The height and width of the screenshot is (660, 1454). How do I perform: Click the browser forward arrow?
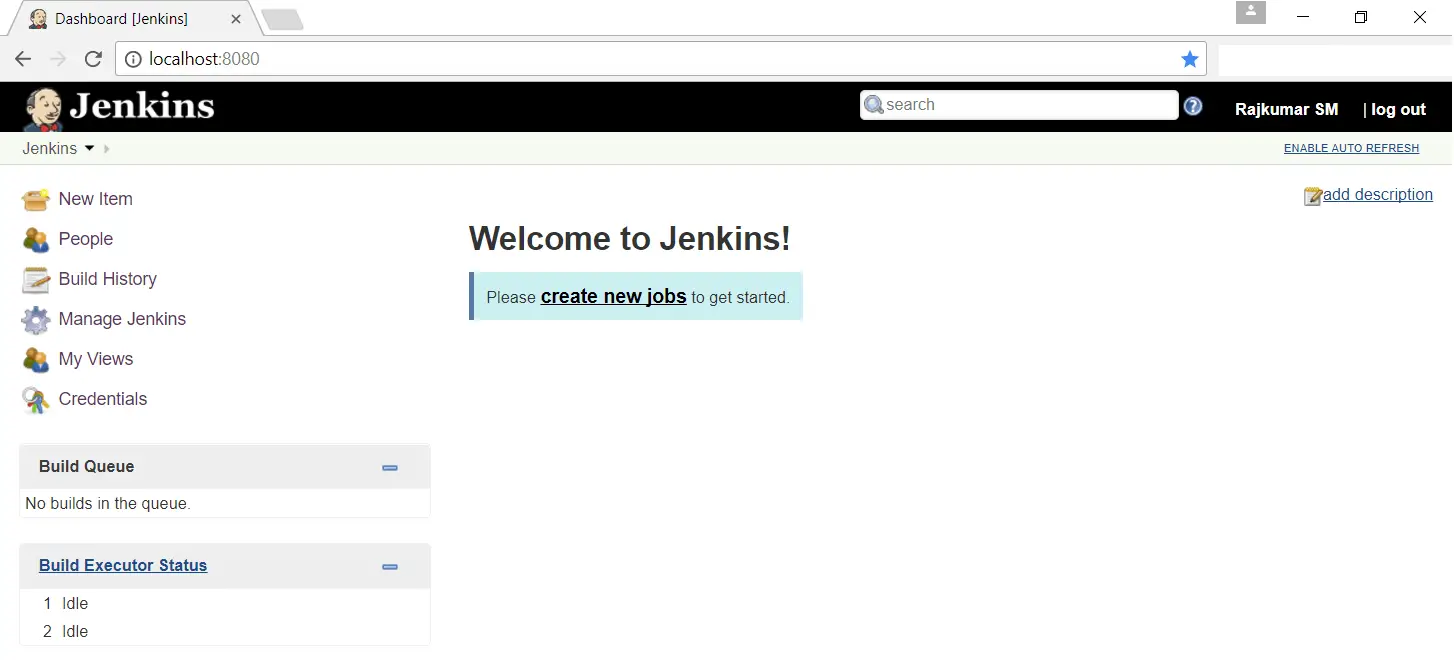[58, 59]
